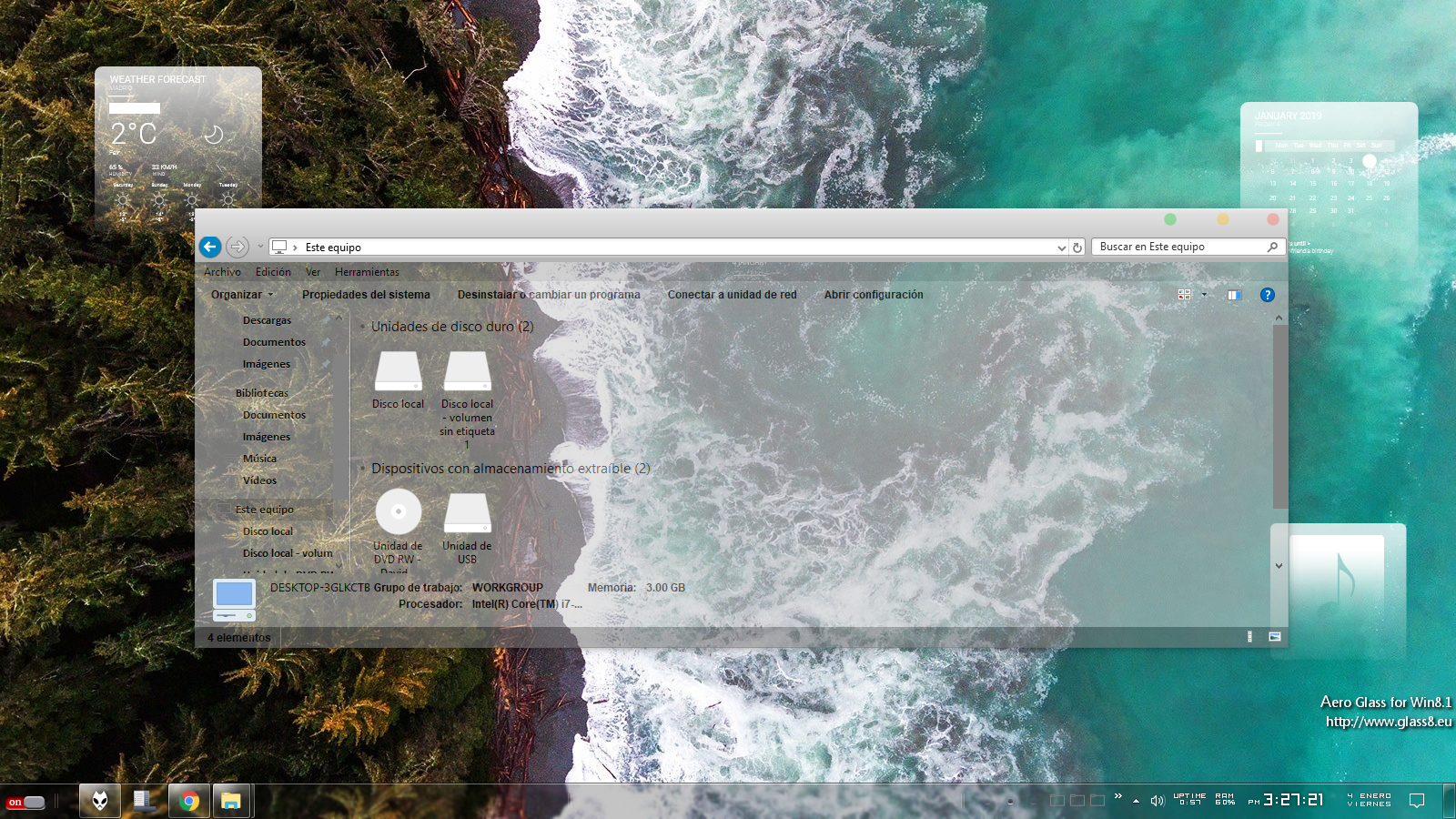Open the address bar history dropdown
The image size is (1456, 819).
[x=1061, y=248]
